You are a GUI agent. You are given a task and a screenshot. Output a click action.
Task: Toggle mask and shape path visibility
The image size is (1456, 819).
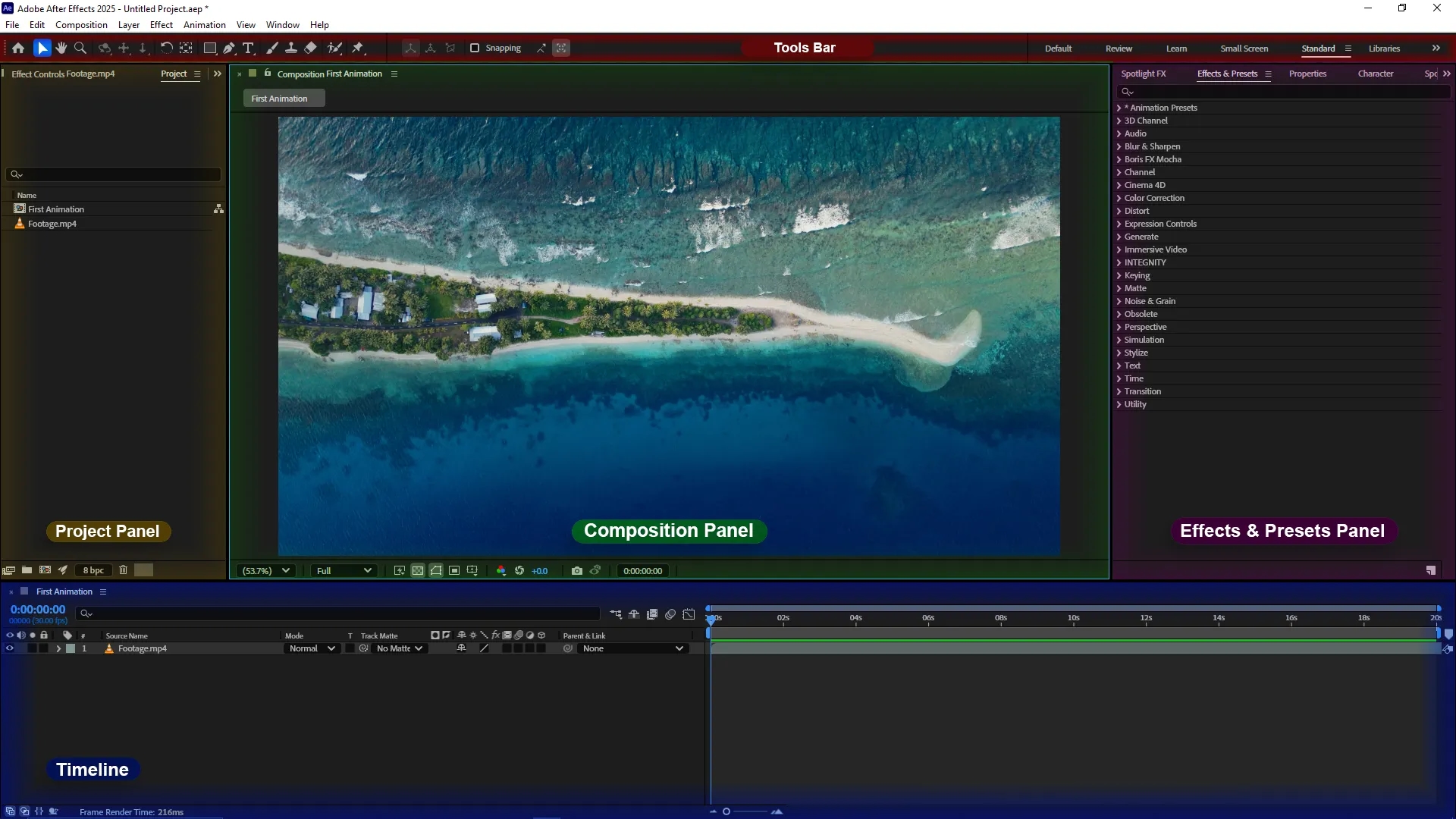pyautogui.click(x=436, y=571)
